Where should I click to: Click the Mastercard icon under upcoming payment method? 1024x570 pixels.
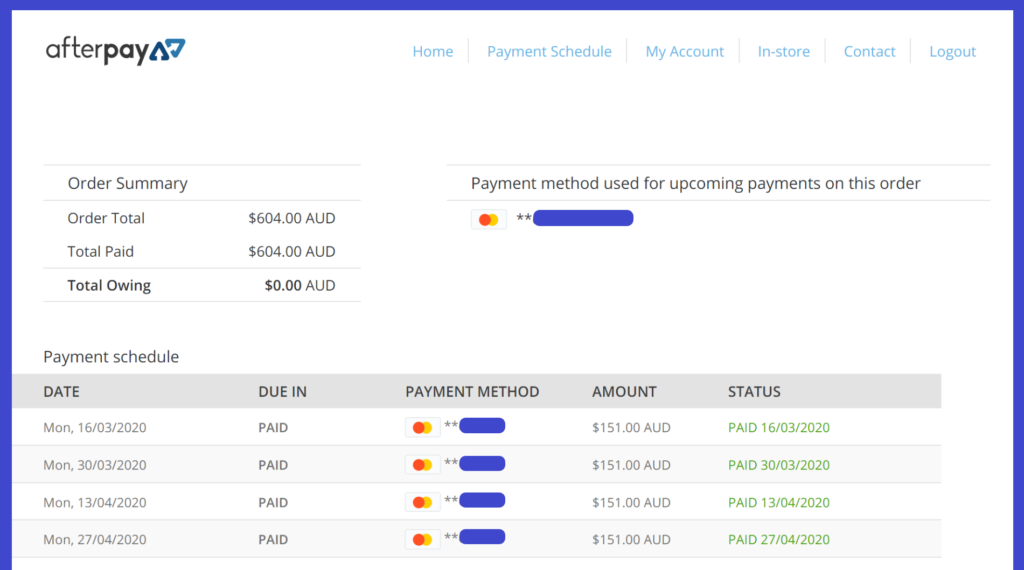pyautogui.click(x=488, y=219)
